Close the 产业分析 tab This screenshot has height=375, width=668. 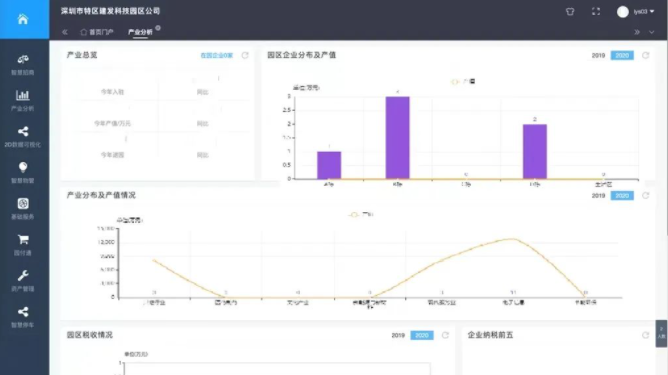[158, 28]
